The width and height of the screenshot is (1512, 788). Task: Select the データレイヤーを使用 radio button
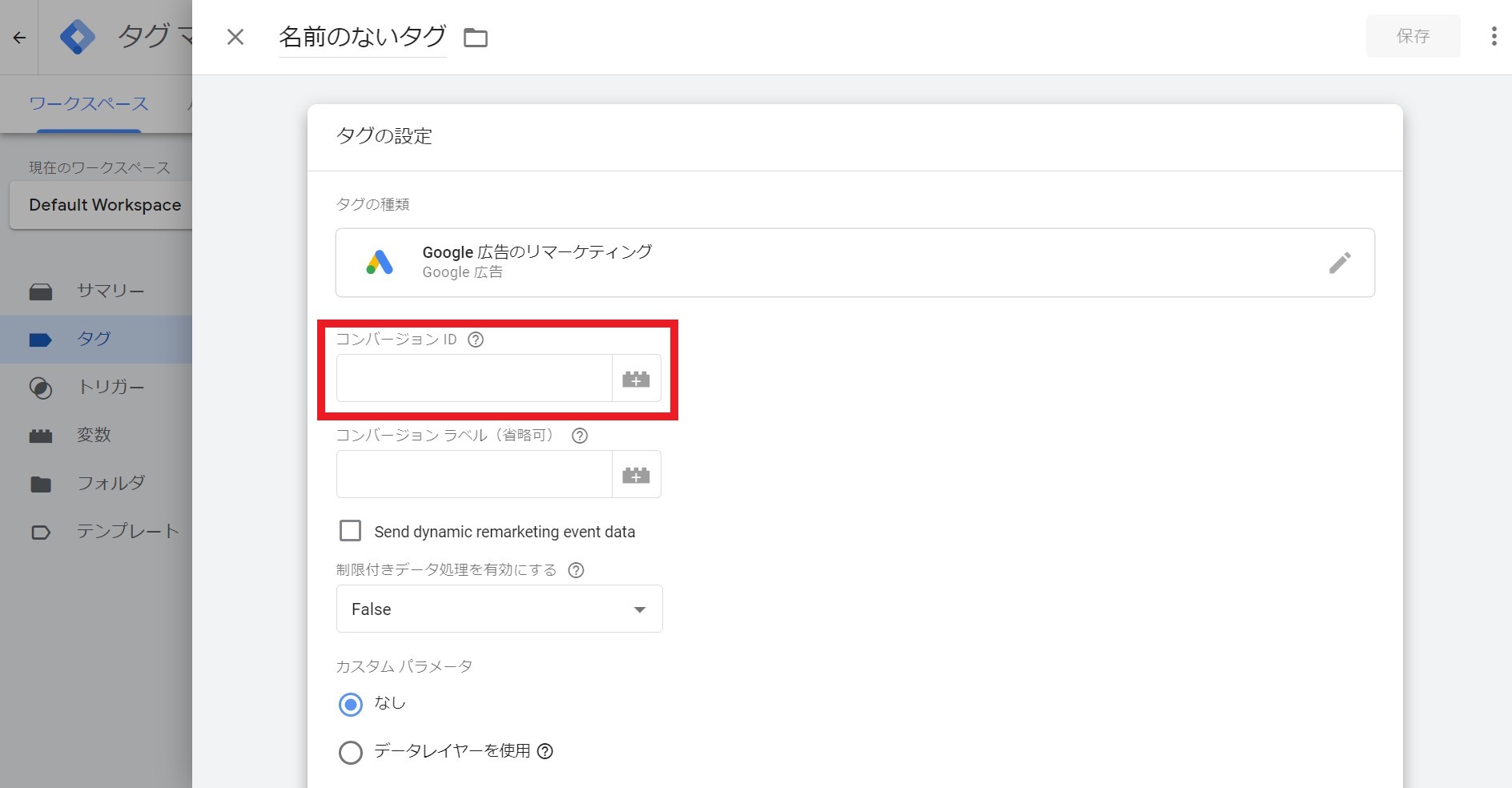pyautogui.click(x=351, y=753)
